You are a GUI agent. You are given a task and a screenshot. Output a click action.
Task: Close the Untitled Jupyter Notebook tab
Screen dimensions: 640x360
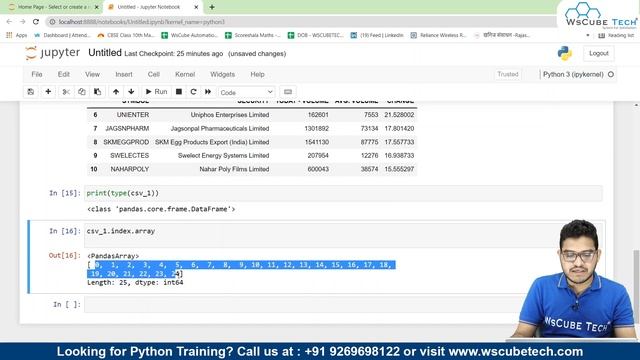[x=196, y=7]
